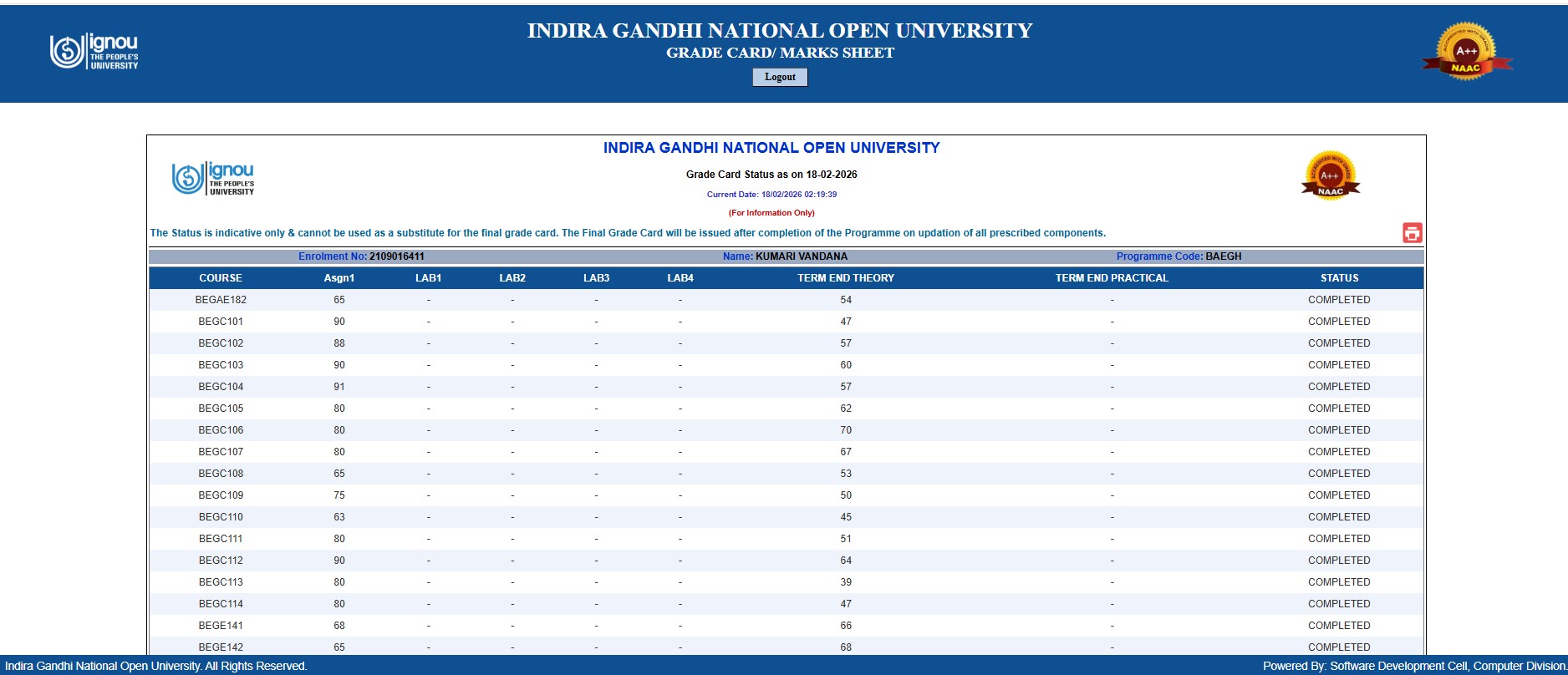Click the theory mark 50 for BEGC109

pos(846,495)
